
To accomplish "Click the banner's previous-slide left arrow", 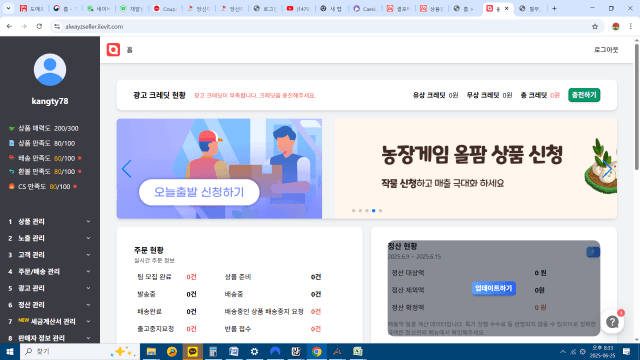I will pos(127,169).
